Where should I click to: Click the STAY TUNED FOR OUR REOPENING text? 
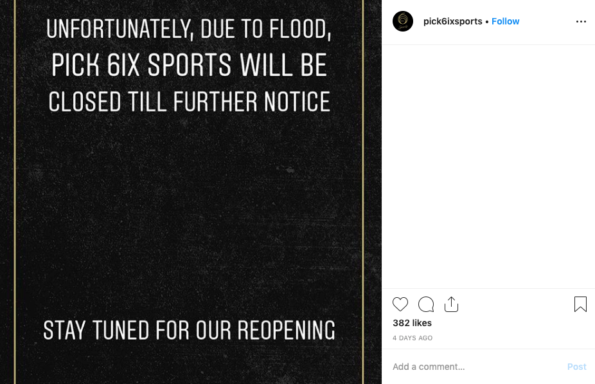(x=189, y=330)
